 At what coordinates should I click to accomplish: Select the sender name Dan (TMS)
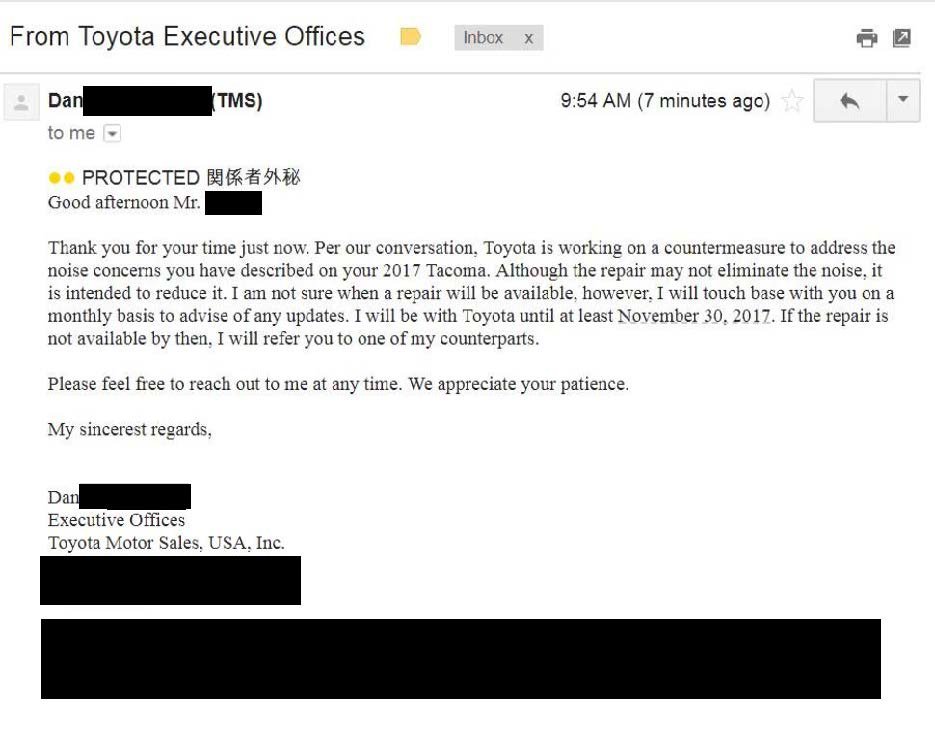pos(155,100)
